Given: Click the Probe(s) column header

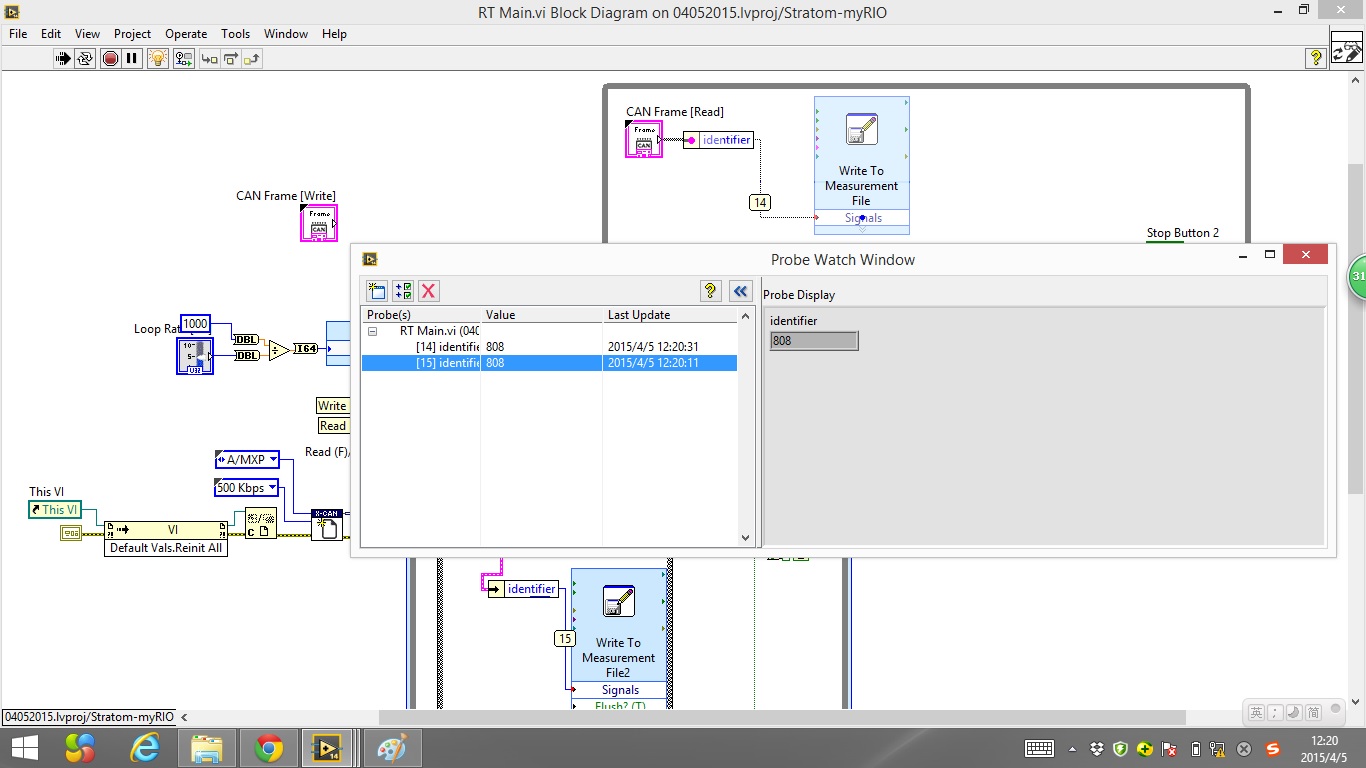Looking at the screenshot, I should pos(421,315).
